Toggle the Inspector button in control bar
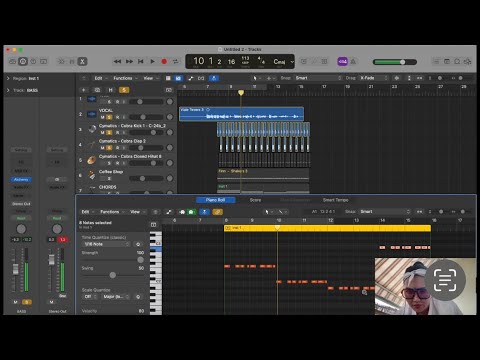 (x=23, y=62)
